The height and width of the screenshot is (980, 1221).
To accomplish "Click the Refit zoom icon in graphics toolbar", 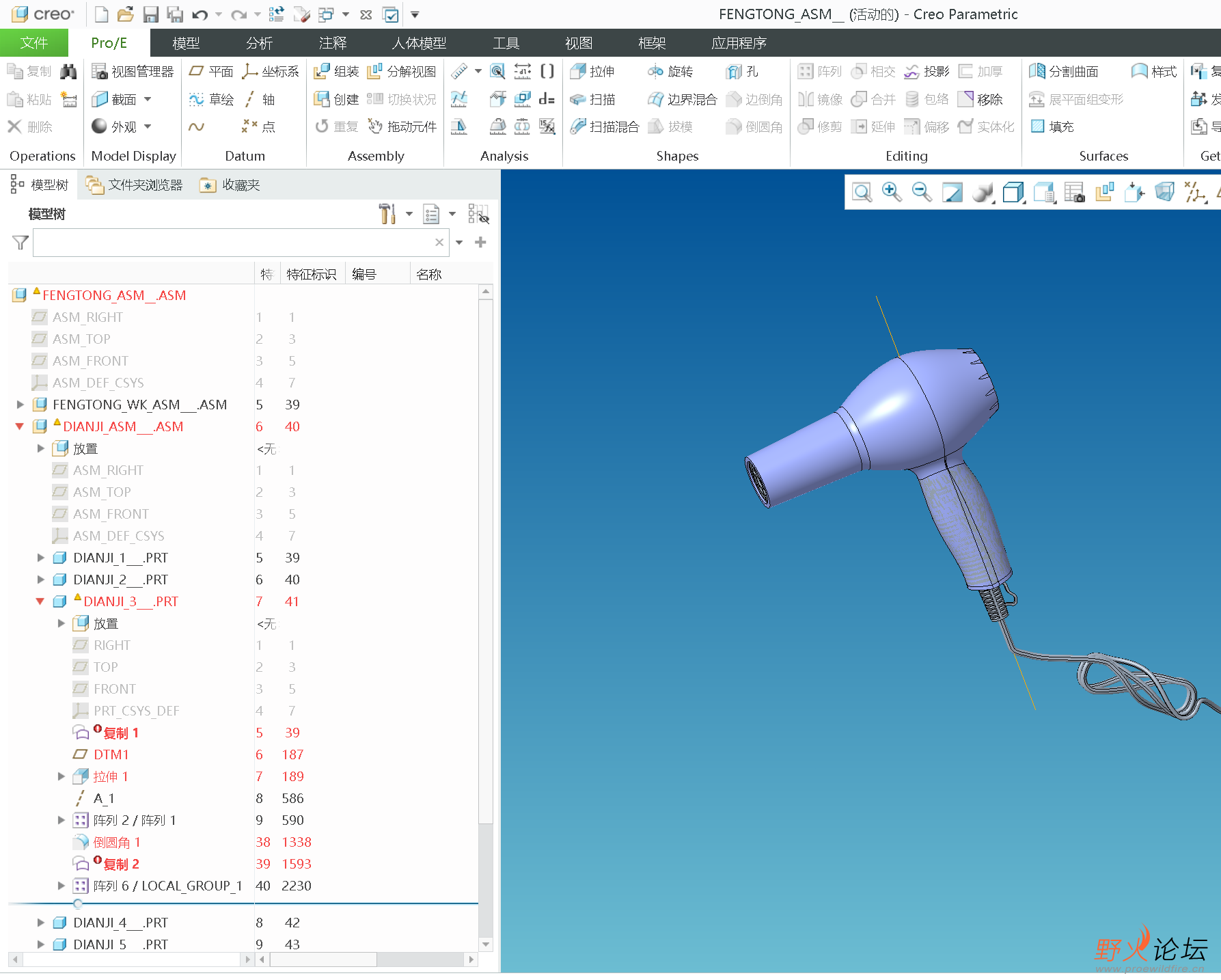I will point(862,193).
